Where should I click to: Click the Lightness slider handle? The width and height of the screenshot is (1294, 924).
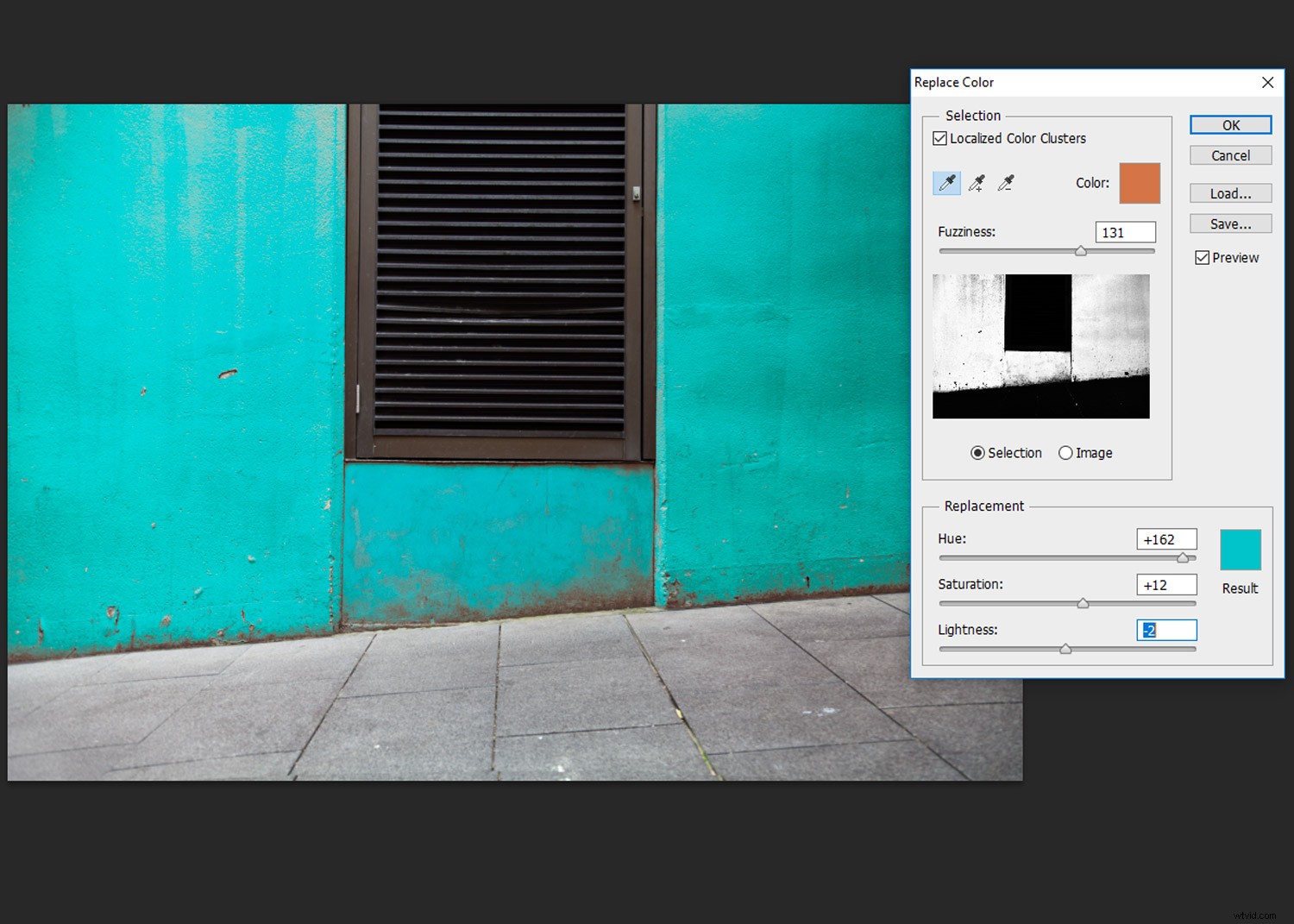tap(1065, 649)
